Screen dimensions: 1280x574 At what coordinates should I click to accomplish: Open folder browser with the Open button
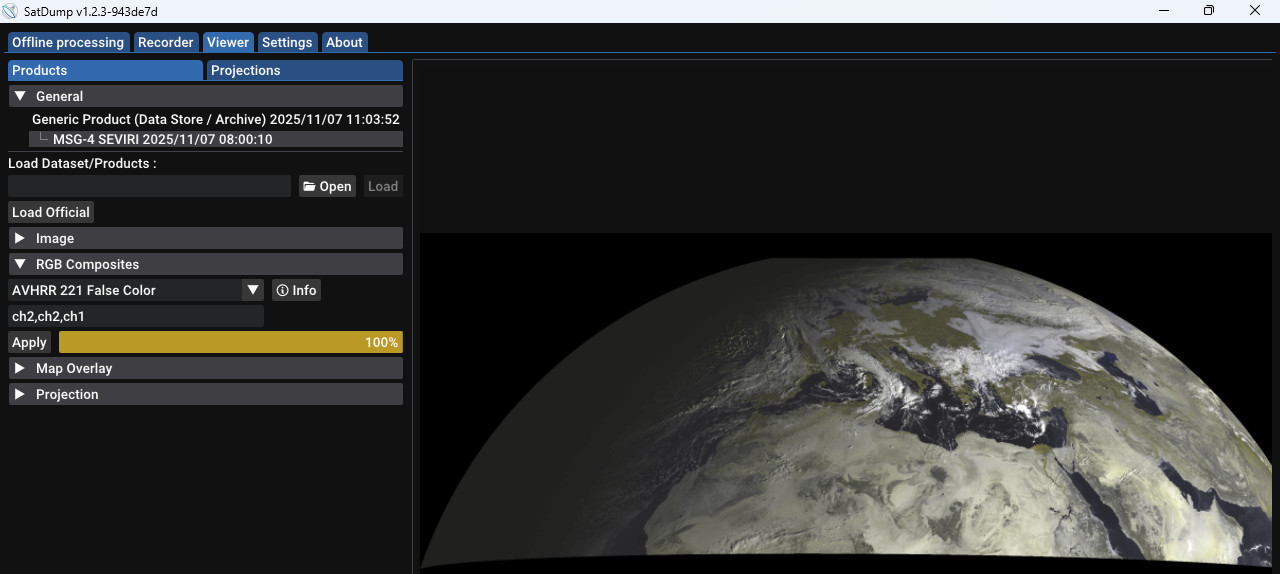click(x=327, y=186)
